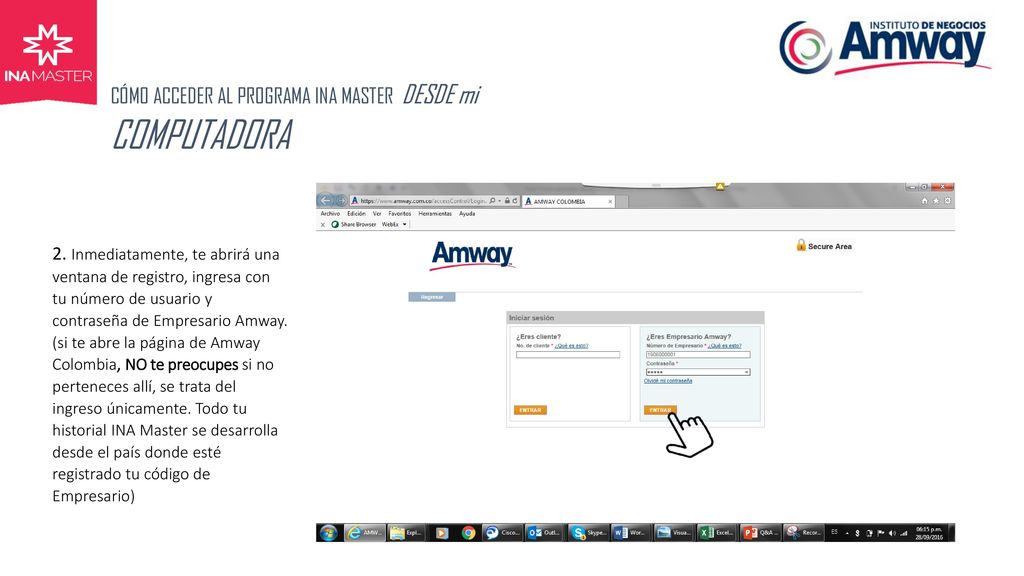Click the Bluetooth tray icon
Image resolution: width=1024 pixels, height=576 pixels.
(x=857, y=534)
